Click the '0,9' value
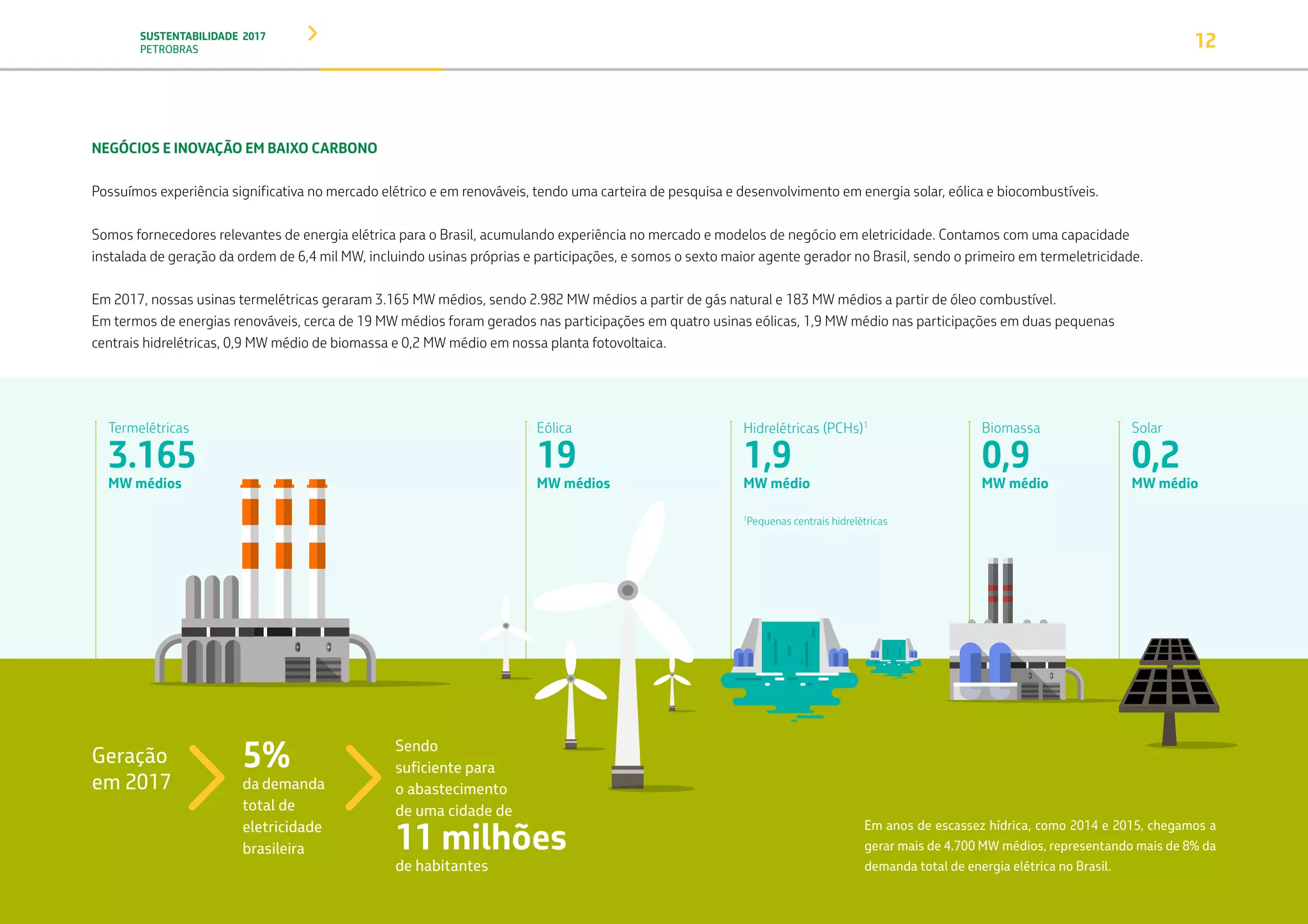 coord(1005,456)
